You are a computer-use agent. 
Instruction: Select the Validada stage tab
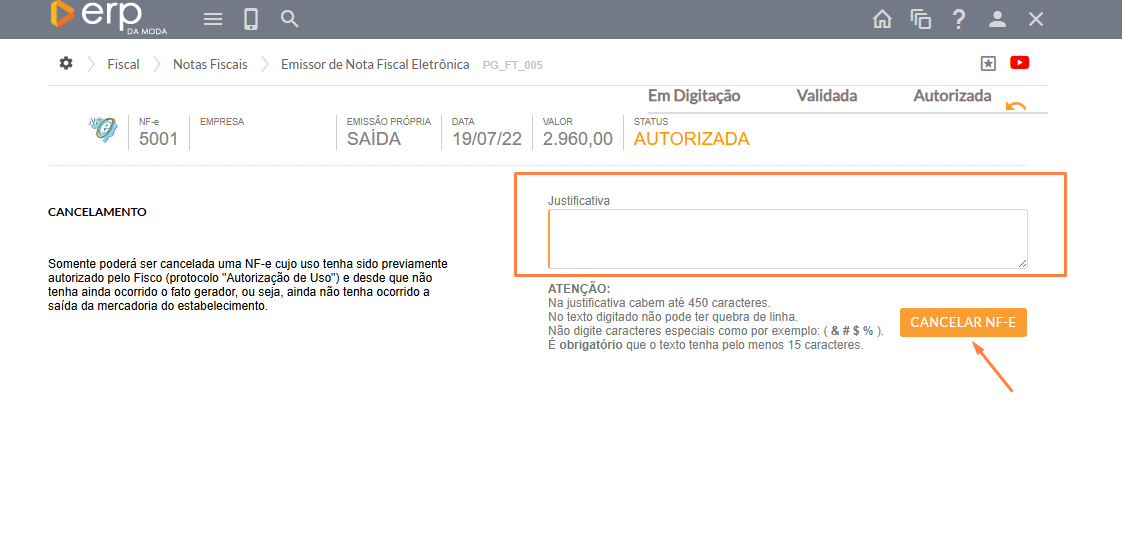coord(827,96)
